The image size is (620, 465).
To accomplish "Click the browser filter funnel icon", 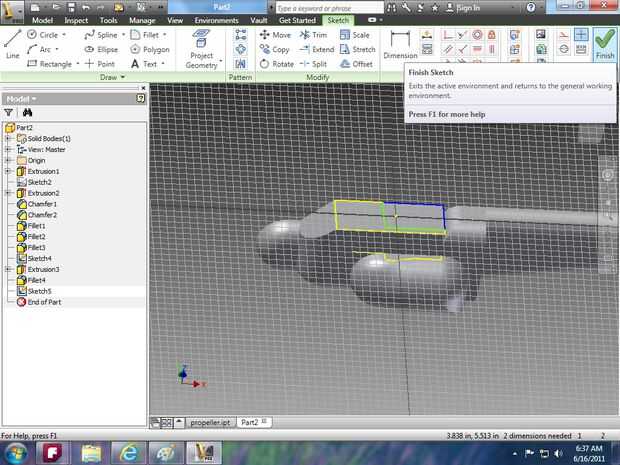I will (x=8, y=113).
